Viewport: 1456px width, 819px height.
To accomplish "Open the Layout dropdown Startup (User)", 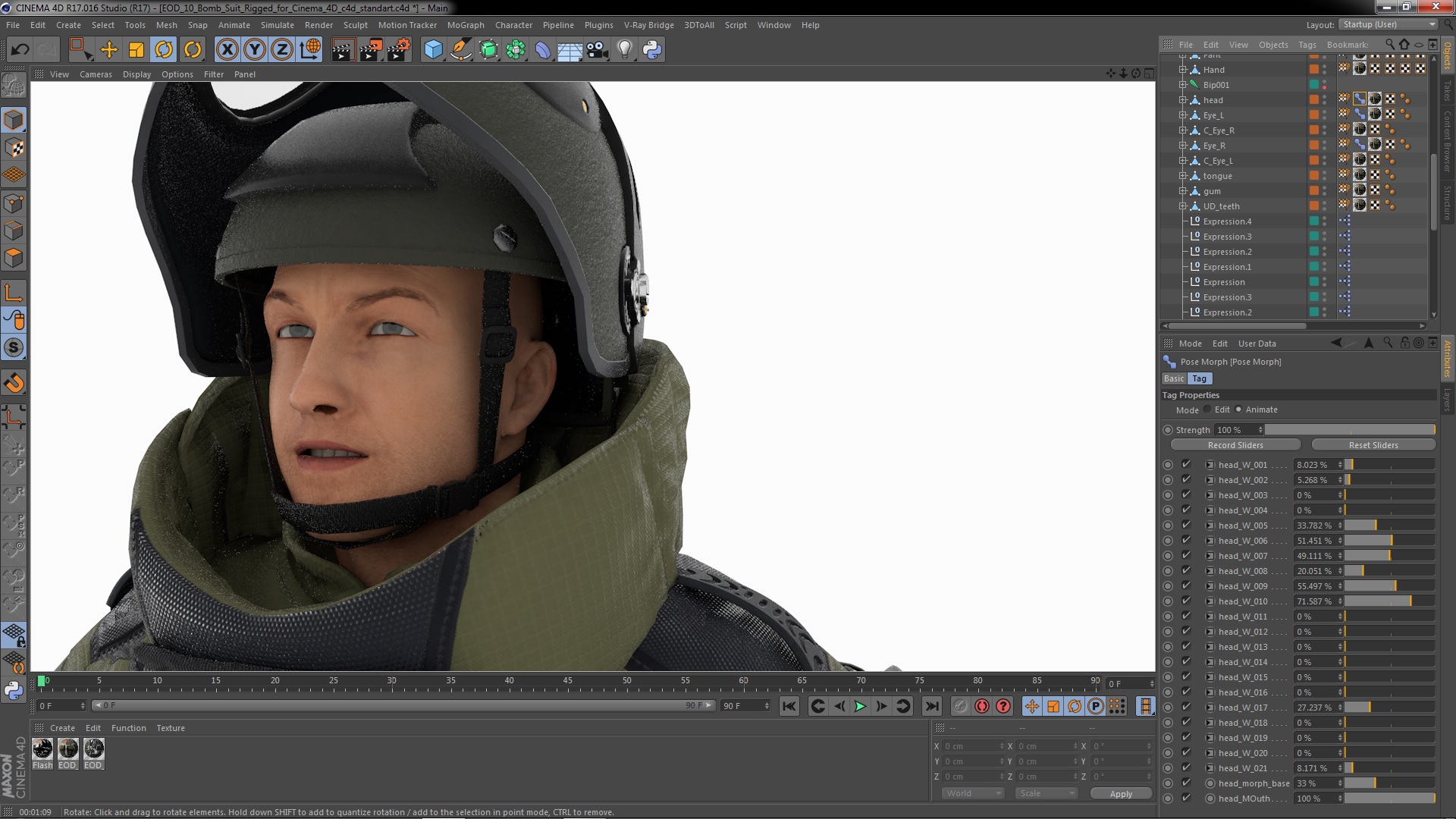I will pyautogui.click(x=1388, y=24).
